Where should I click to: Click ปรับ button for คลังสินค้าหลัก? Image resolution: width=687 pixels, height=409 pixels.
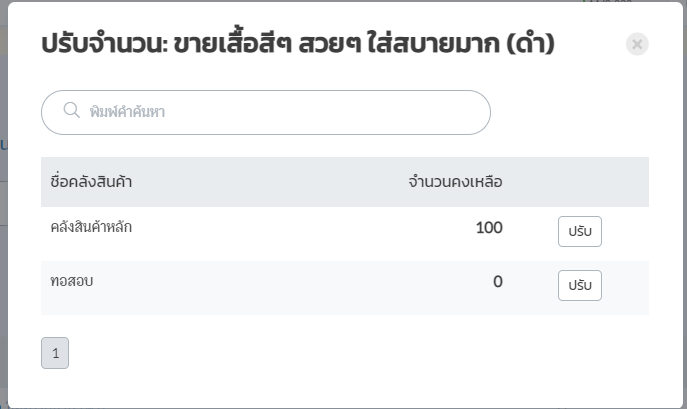(x=580, y=231)
